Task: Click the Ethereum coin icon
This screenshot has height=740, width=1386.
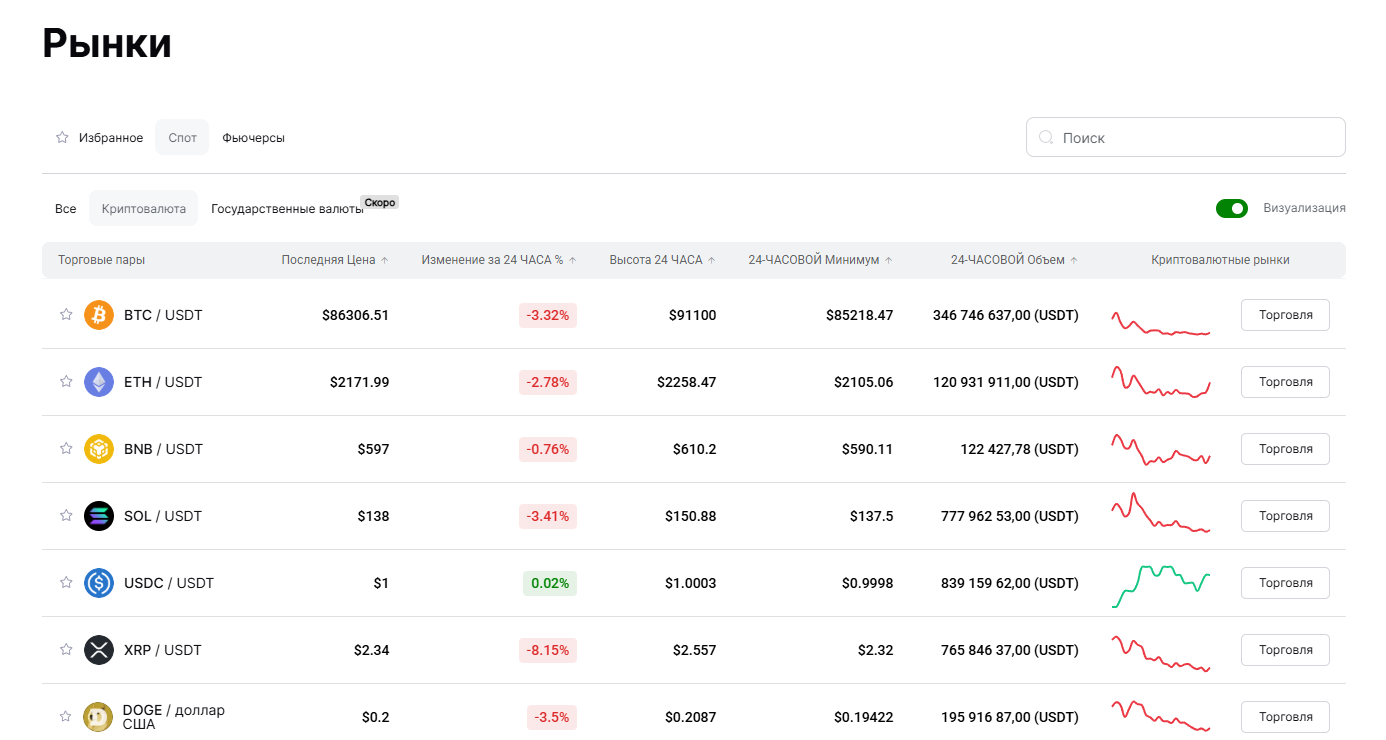Action: pos(99,382)
